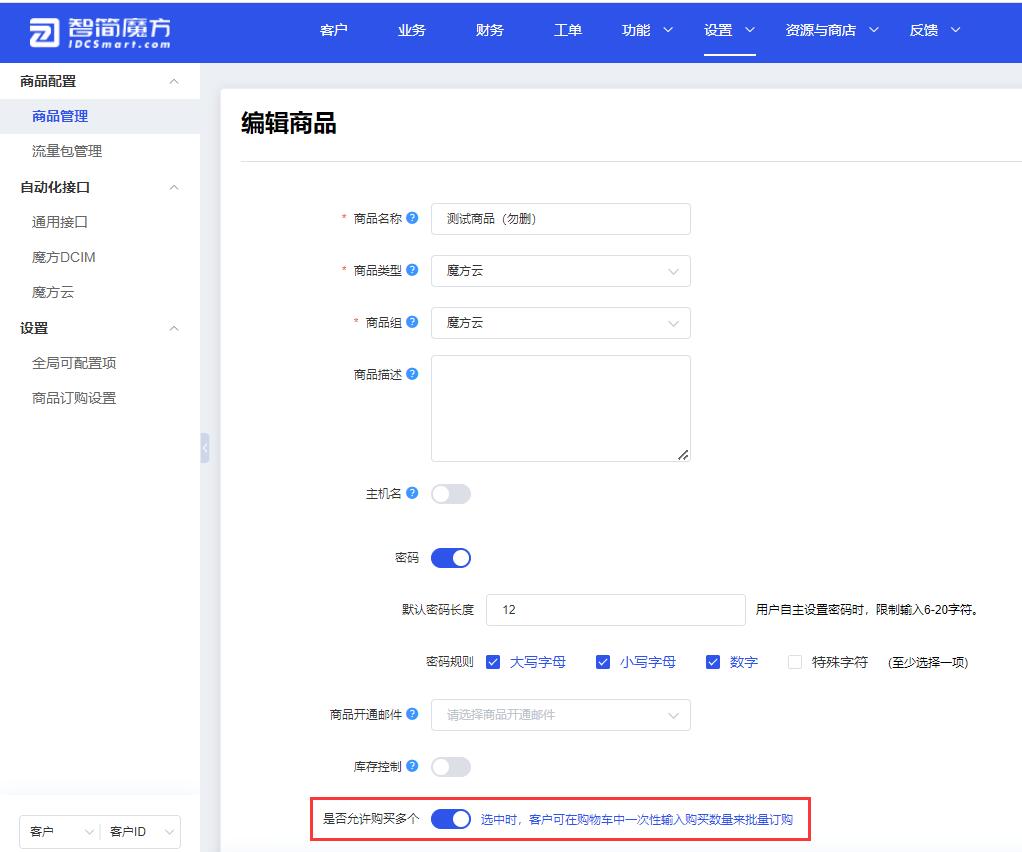Open help icon beside 主机名
Image resolution: width=1022 pixels, height=852 pixels.
click(x=412, y=493)
